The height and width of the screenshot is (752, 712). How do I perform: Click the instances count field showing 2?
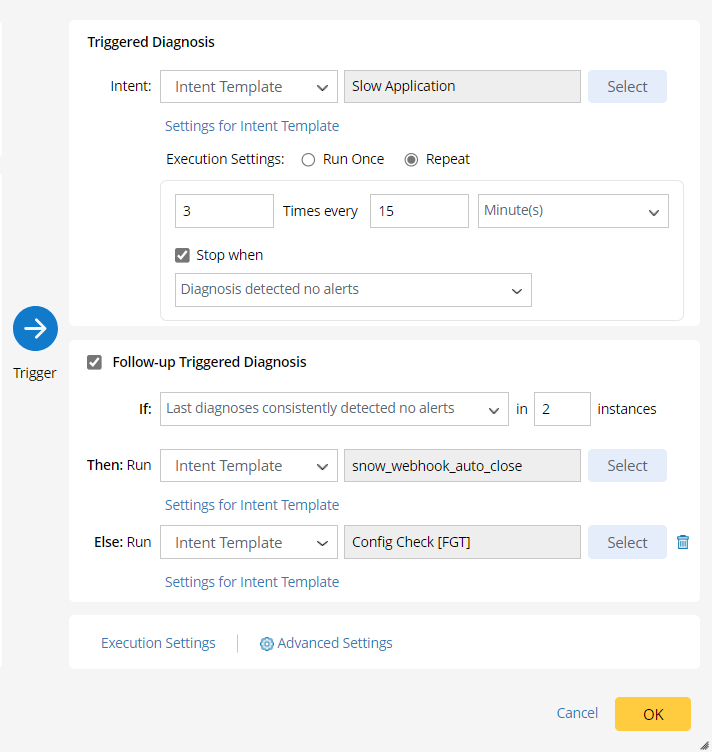click(561, 409)
